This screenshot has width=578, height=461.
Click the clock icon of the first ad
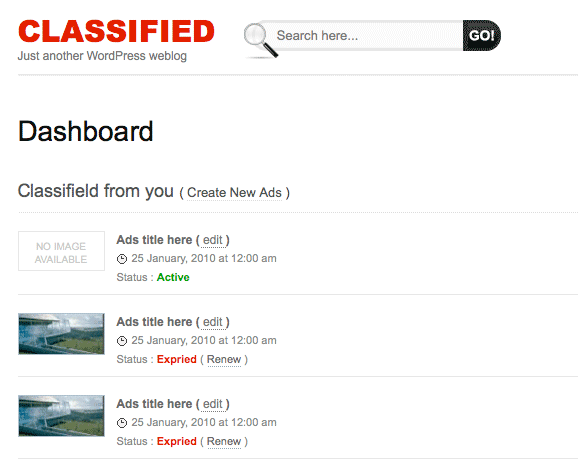tap(122, 259)
